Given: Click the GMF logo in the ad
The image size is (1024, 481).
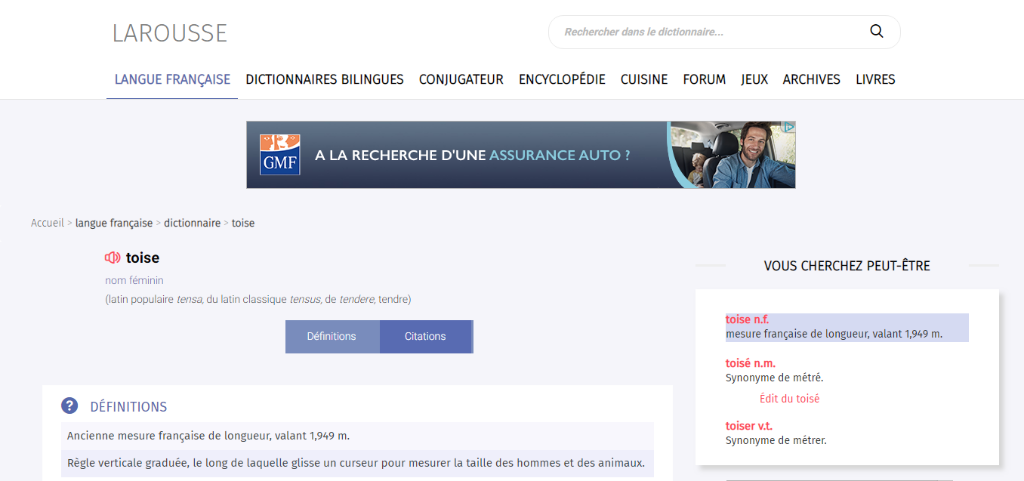Looking at the screenshot, I should tap(280, 155).
